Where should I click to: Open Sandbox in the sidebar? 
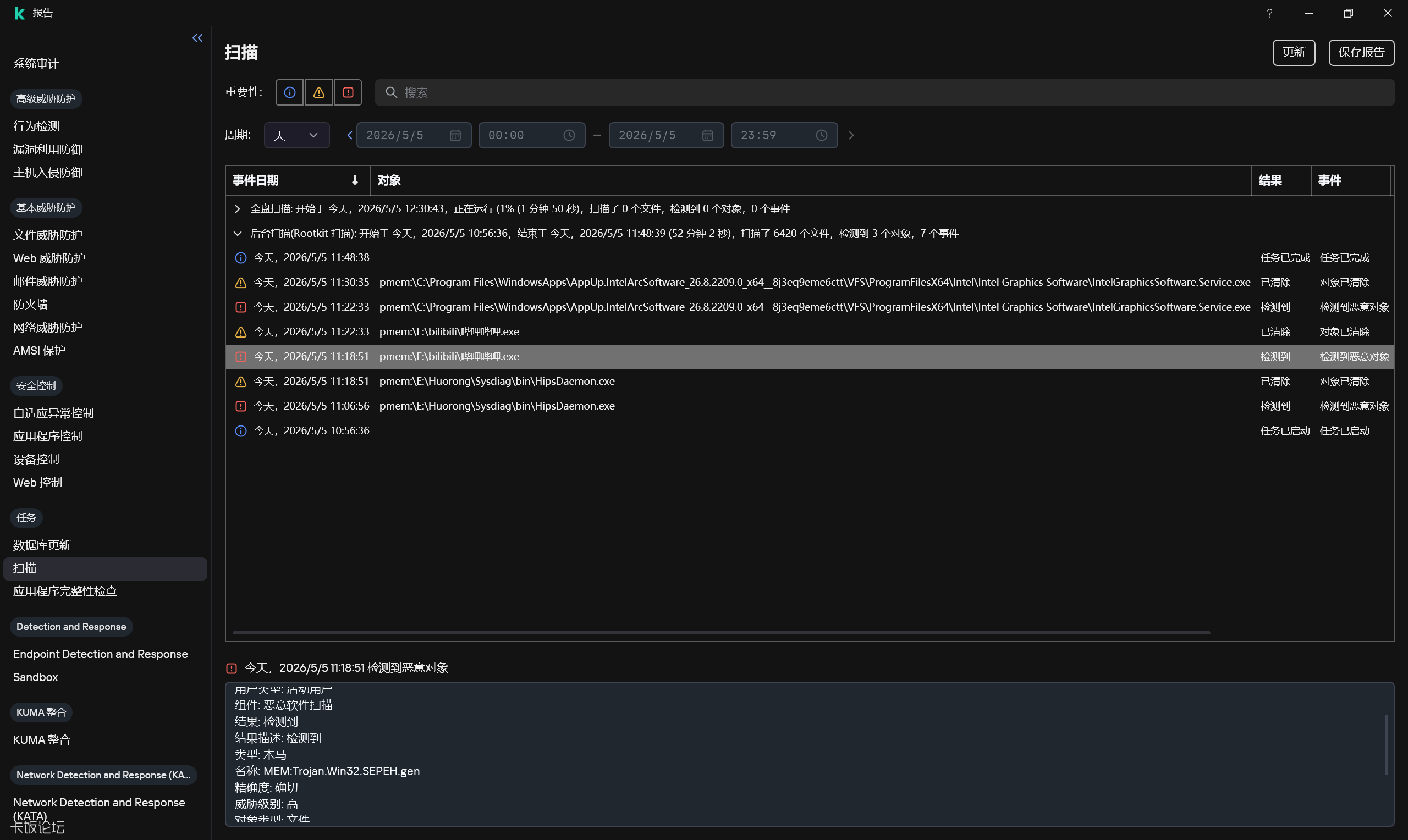click(35, 677)
